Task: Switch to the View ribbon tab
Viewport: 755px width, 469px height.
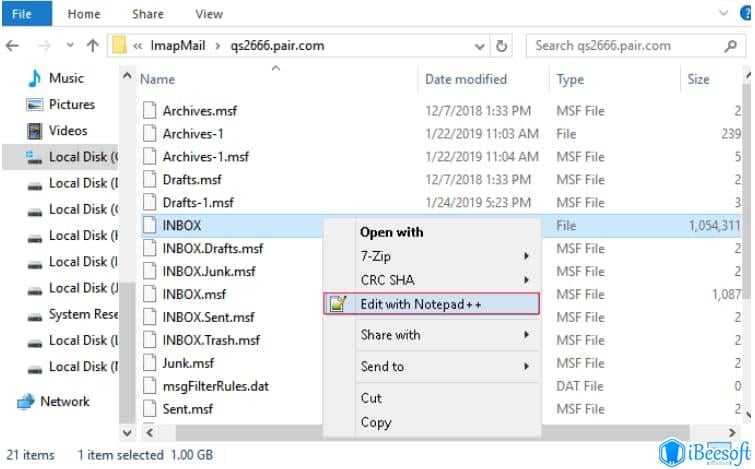Action: click(x=209, y=14)
